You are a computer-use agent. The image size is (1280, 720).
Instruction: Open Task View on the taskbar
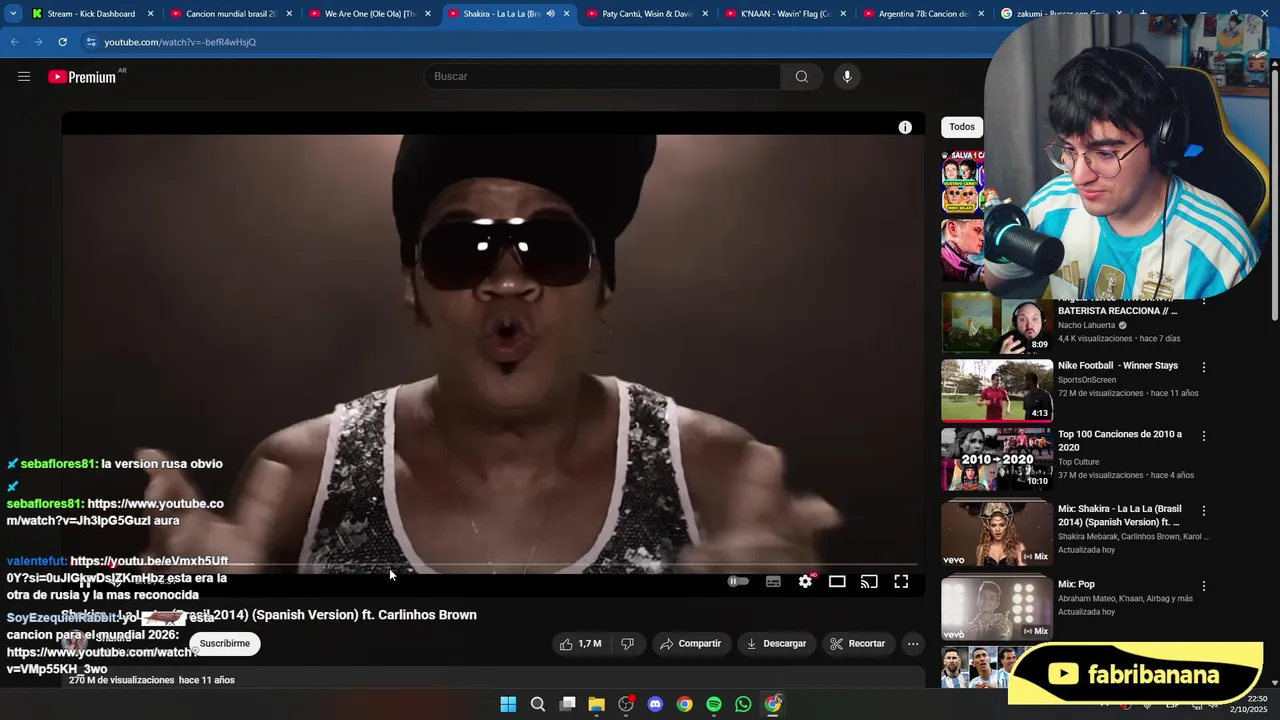point(567,704)
